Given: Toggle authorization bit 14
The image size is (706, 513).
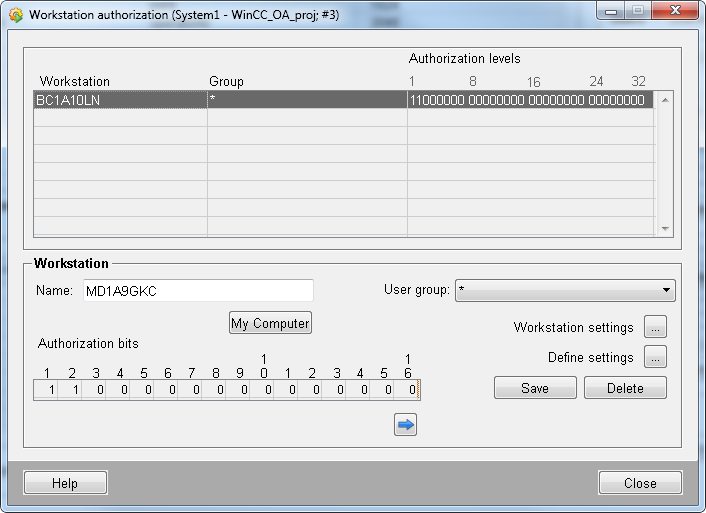Looking at the screenshot, I should point(358,390).
